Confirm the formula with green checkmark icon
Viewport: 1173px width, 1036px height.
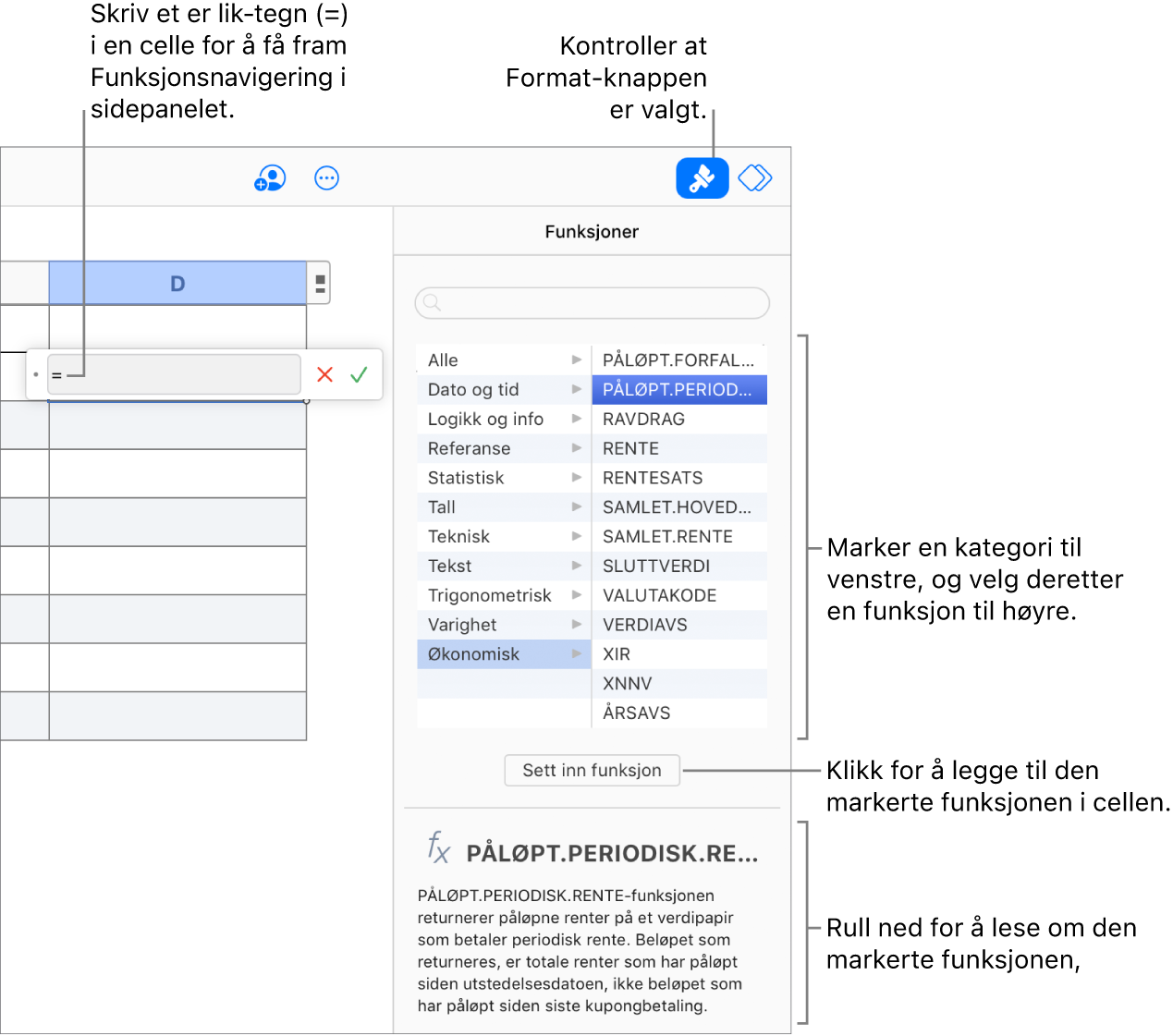[360, 374]
